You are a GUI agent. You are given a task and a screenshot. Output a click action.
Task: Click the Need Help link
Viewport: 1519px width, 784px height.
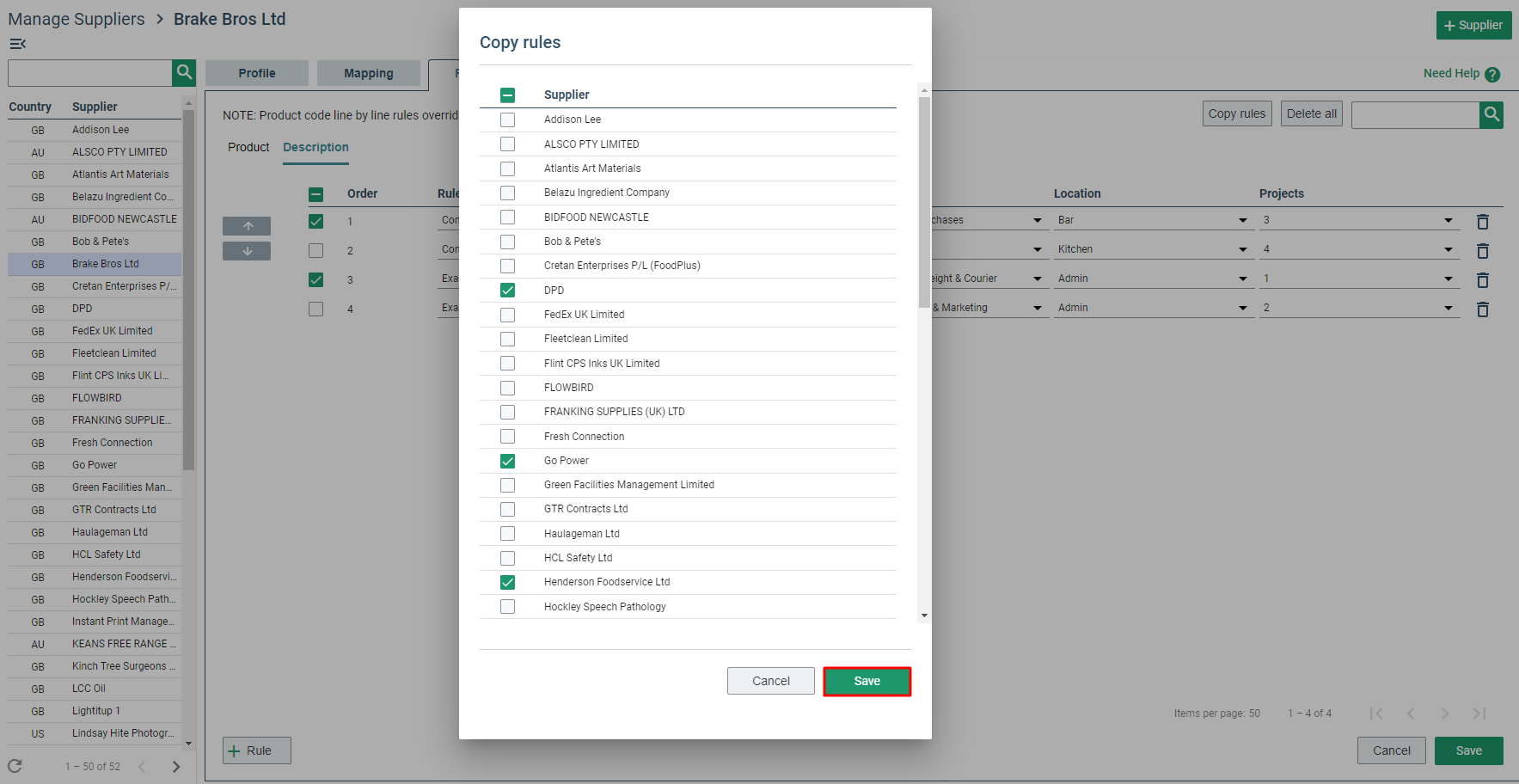1451,73
